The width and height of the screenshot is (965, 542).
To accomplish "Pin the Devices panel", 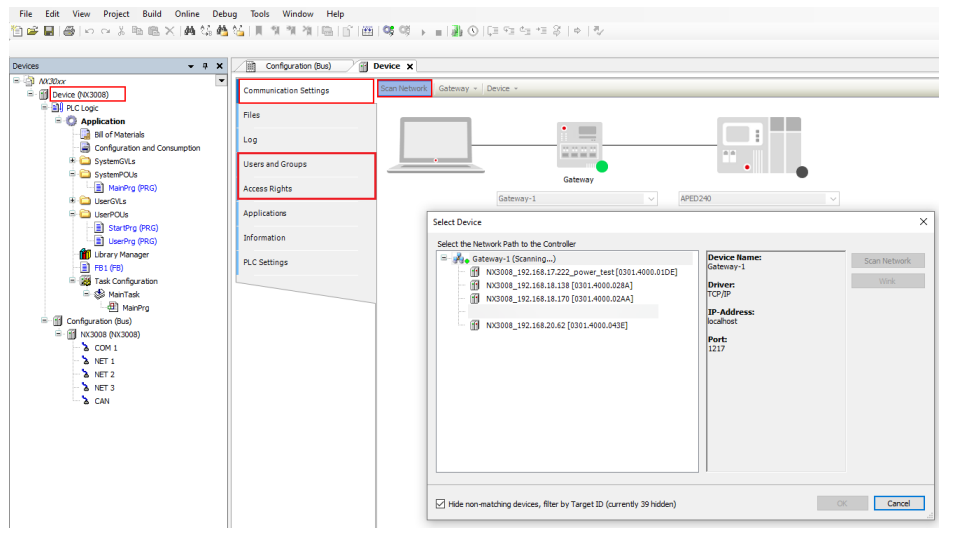I will pyautogui.click(x=206, y=66).
